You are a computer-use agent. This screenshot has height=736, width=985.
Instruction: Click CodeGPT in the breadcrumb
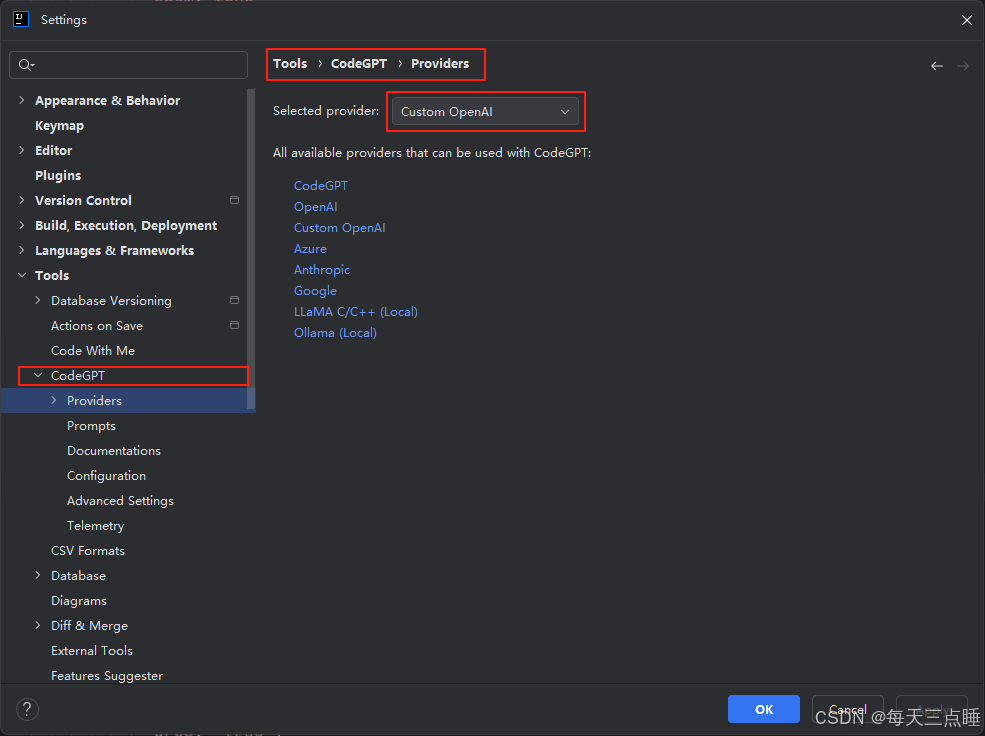point(359,63)
